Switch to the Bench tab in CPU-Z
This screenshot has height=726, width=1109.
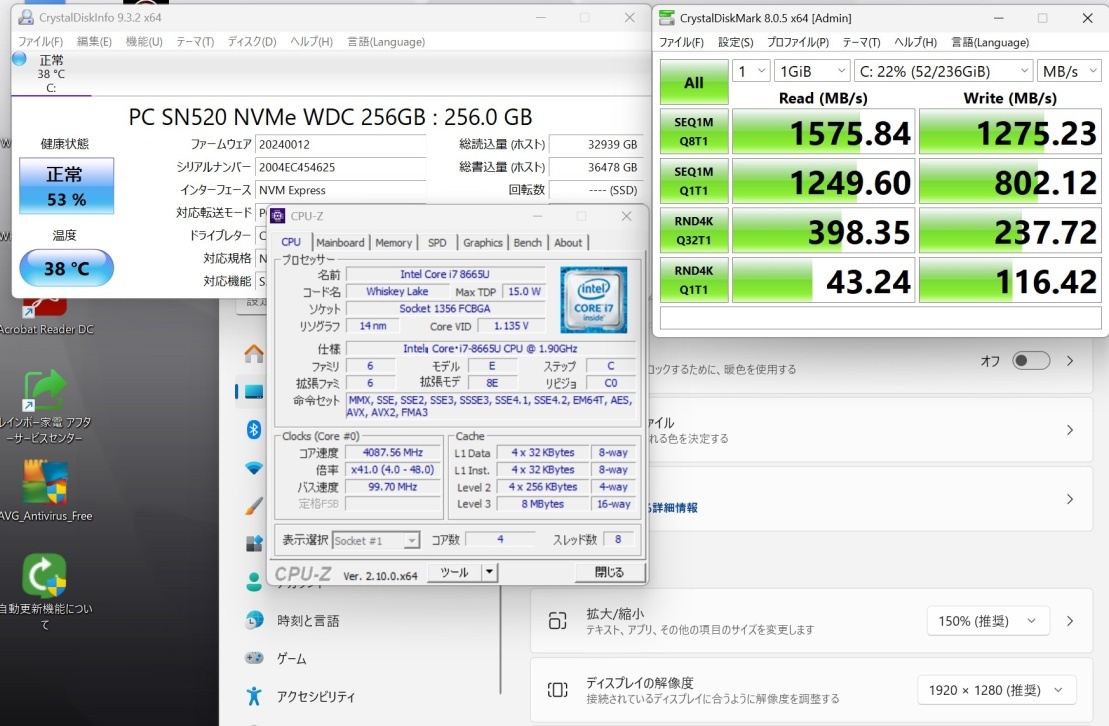528,243
